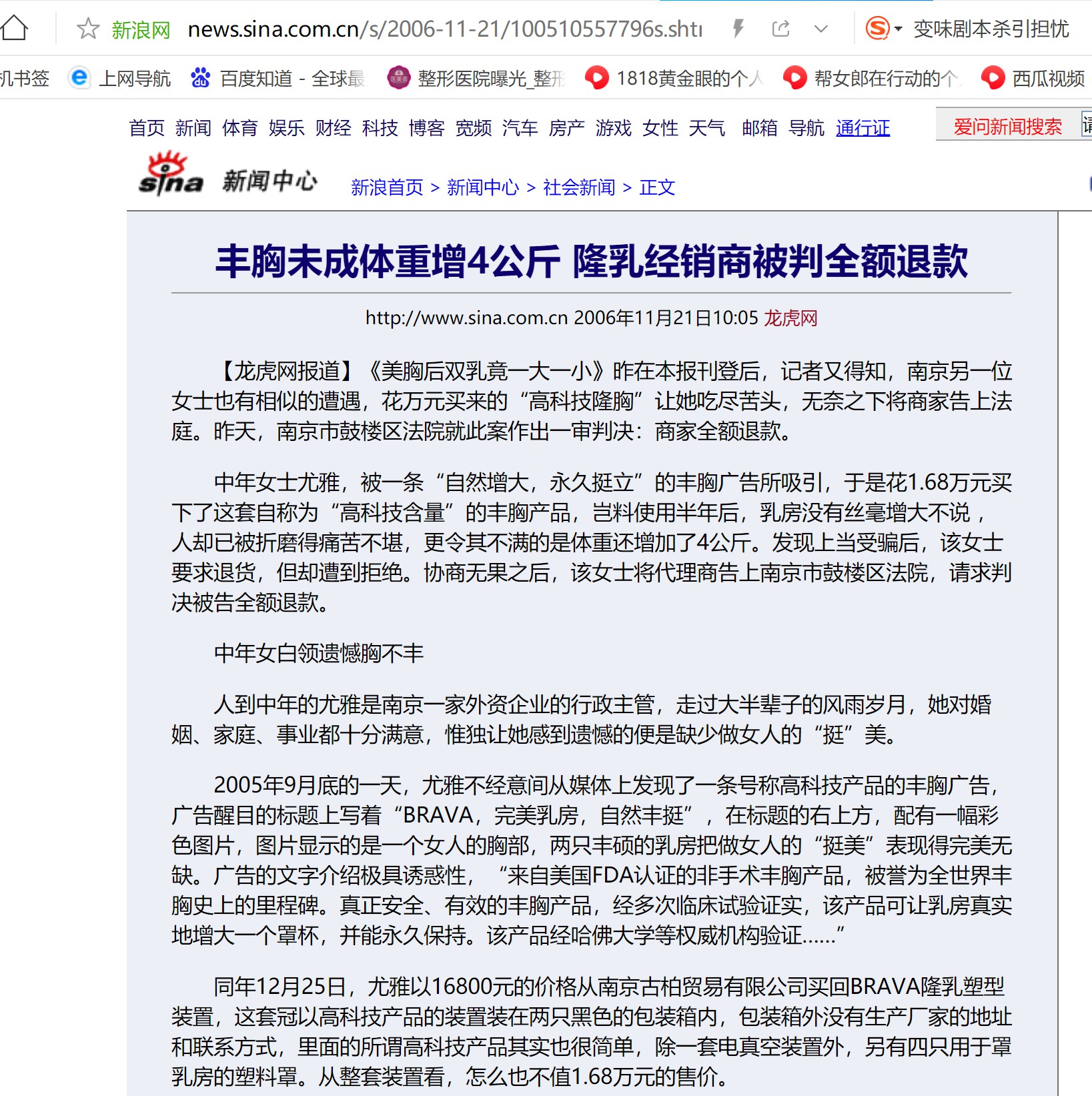
Task: Open the 新闻 navigation item
Action: [x=193, y=127]
